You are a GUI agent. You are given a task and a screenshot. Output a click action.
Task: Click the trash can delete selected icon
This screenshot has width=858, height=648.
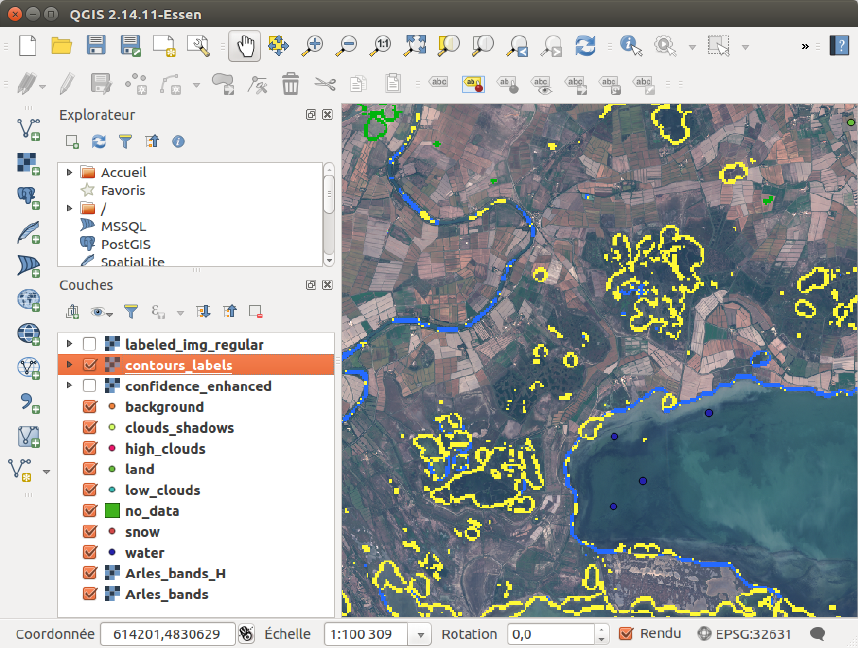(290, 83)
